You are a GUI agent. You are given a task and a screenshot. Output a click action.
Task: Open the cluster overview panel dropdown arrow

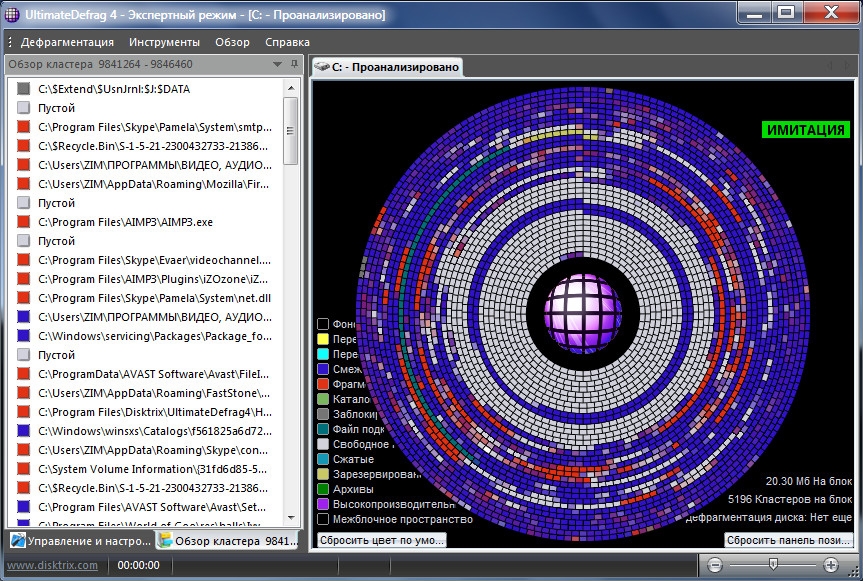277,64
